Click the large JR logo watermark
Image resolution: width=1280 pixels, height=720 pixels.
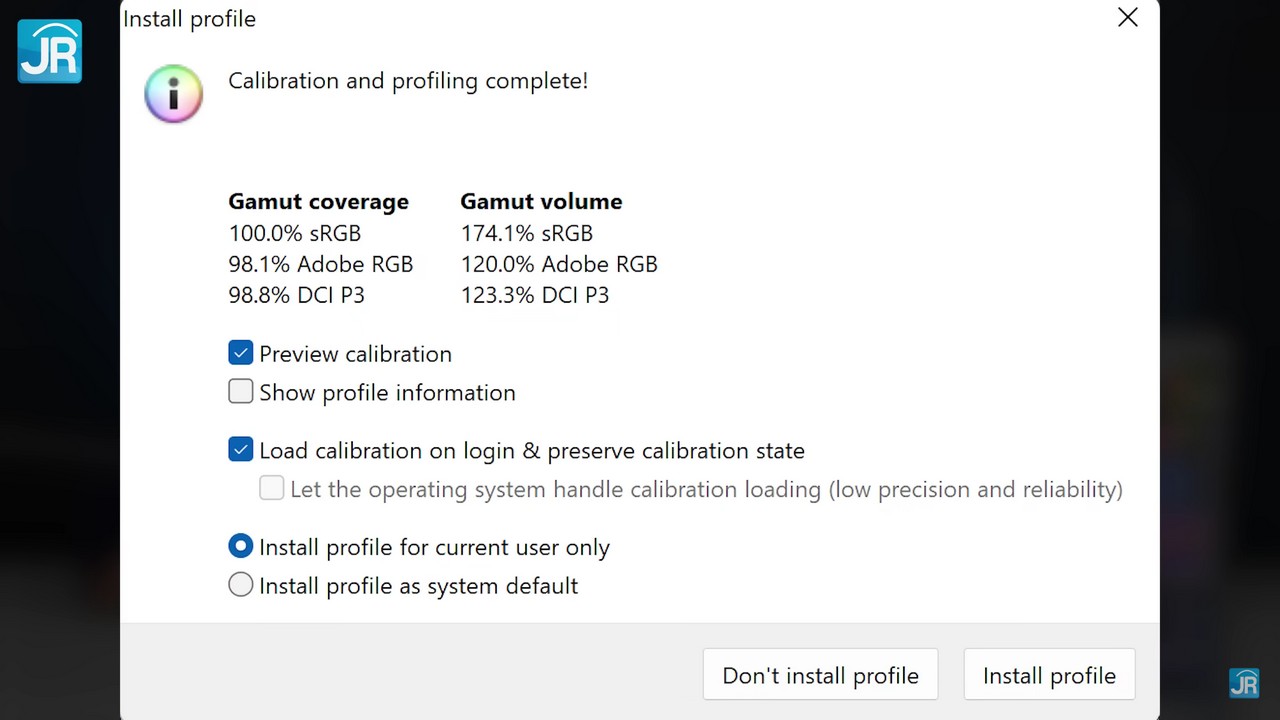[x=49, y=51]
